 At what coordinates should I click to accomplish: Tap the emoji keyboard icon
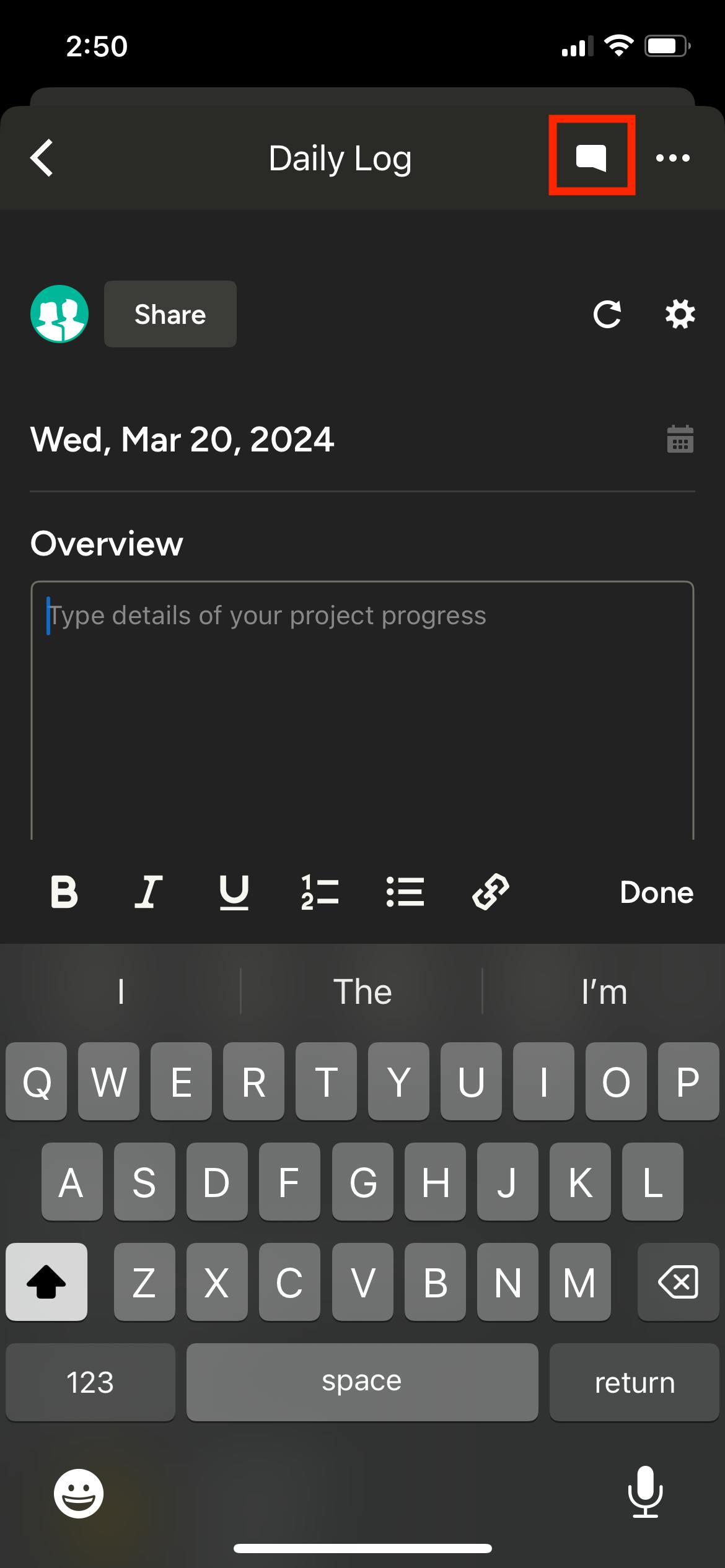tap(79, 1493)
